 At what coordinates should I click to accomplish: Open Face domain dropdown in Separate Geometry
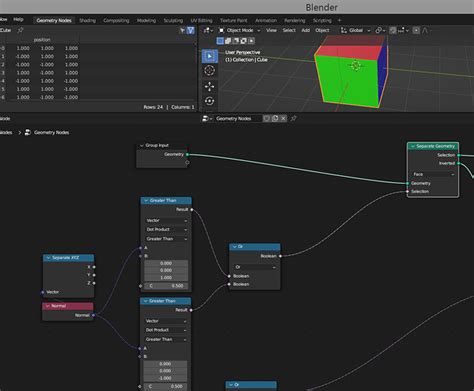[x=433, y=174]
